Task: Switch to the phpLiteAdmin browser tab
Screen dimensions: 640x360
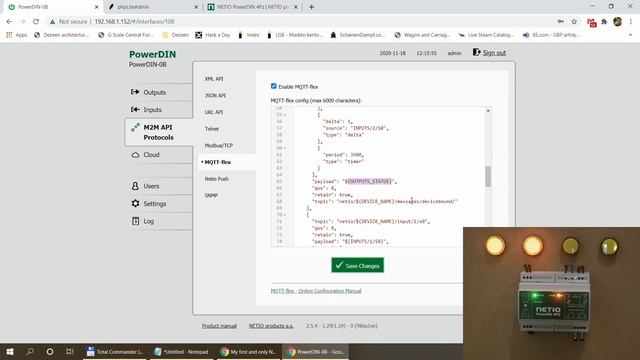Action: point(151,7)
